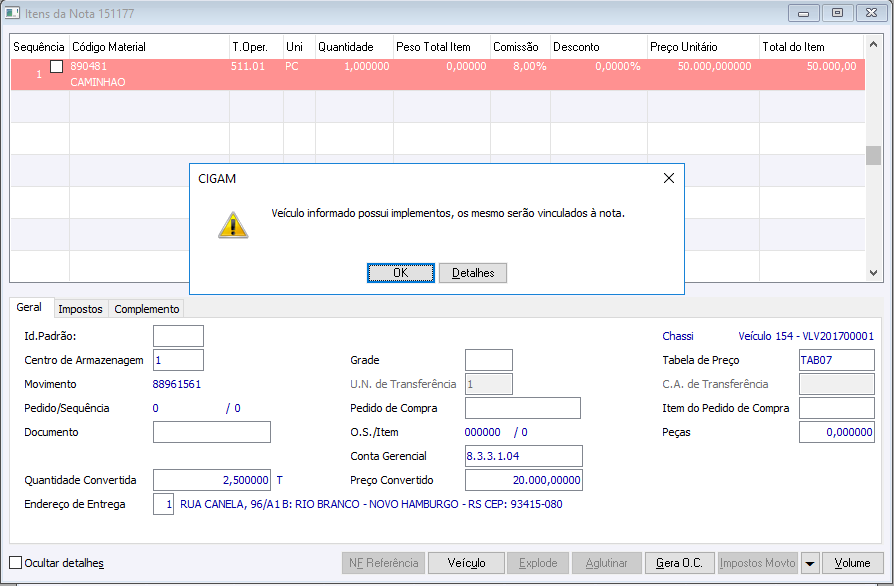Click Veículo 154 - VLV201700001 text

806,336
